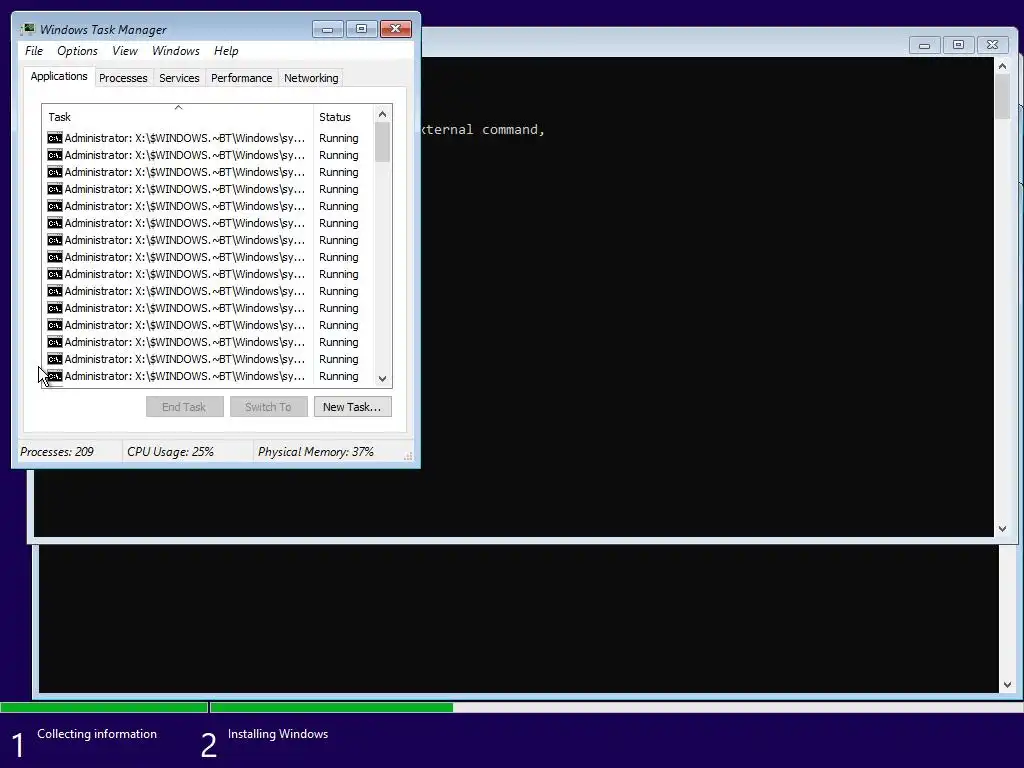Click the task list scrollbar thumb

pyautogui.click(x=383, y=142)
